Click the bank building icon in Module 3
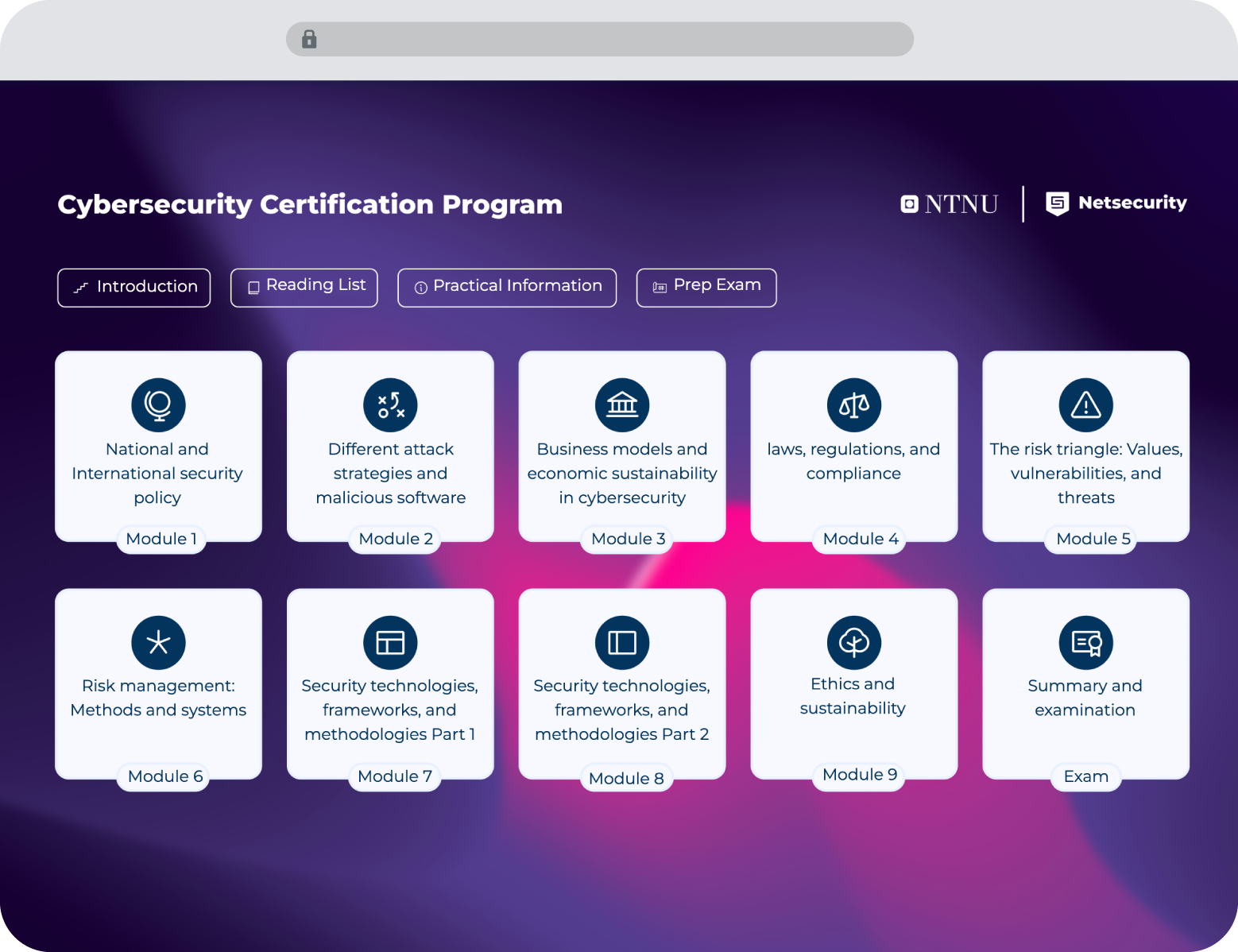 (622, 404)
